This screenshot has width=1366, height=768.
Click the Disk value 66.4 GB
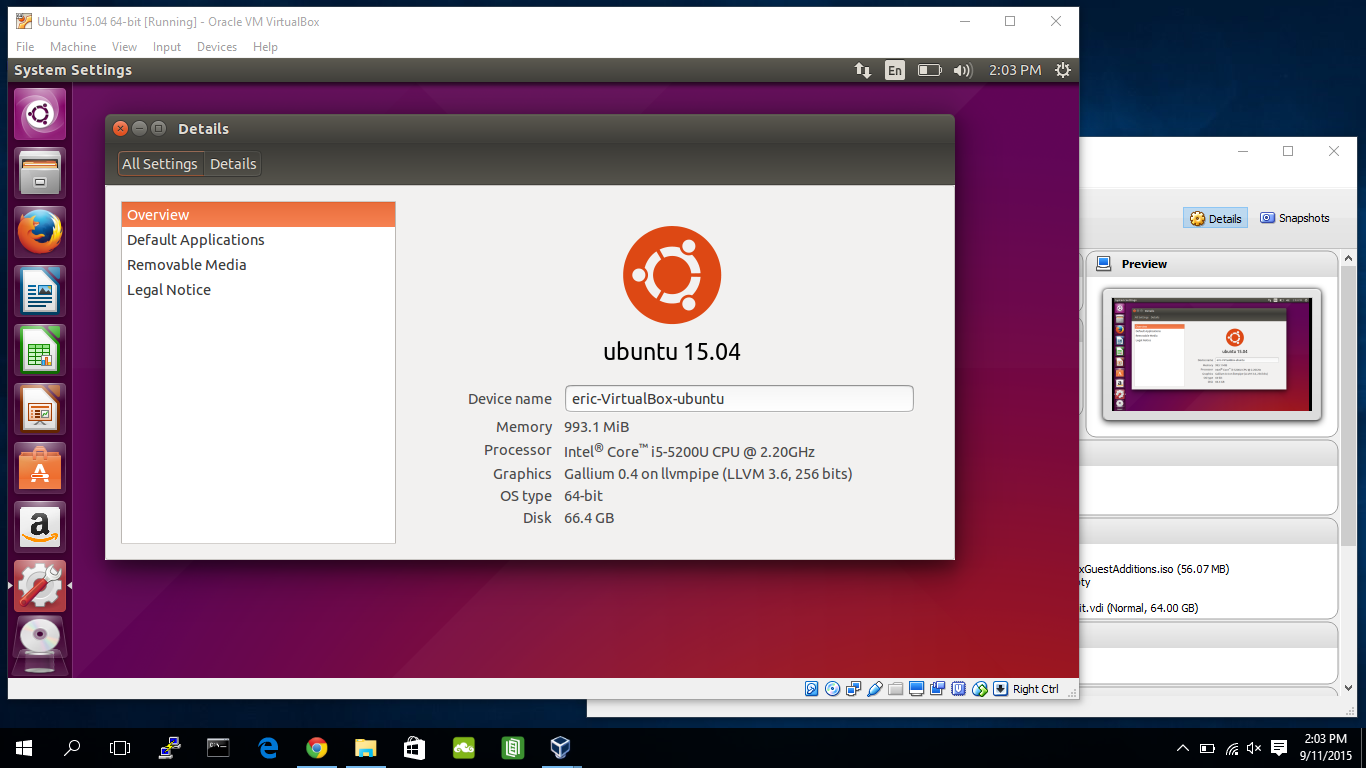click(589, 518)
